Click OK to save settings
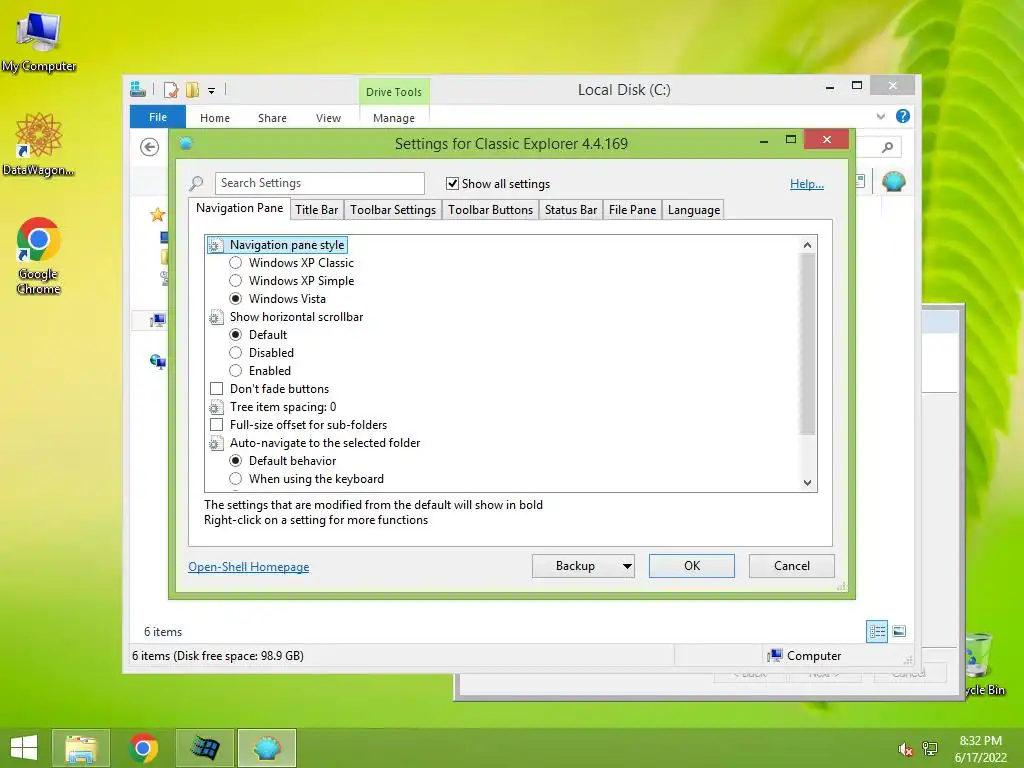 pos(692,566)
